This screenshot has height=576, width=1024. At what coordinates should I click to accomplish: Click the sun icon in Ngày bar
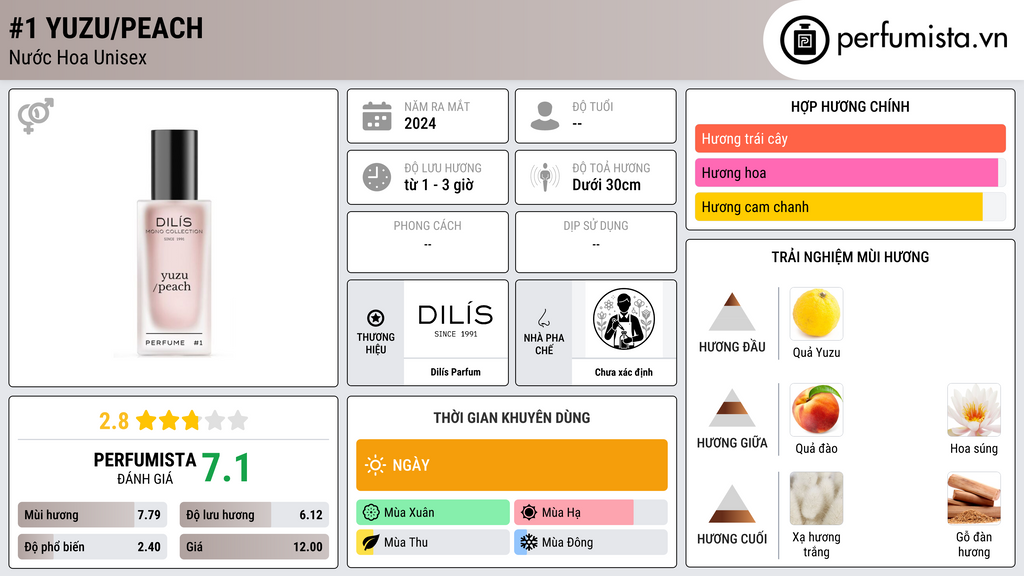(376, 465)
